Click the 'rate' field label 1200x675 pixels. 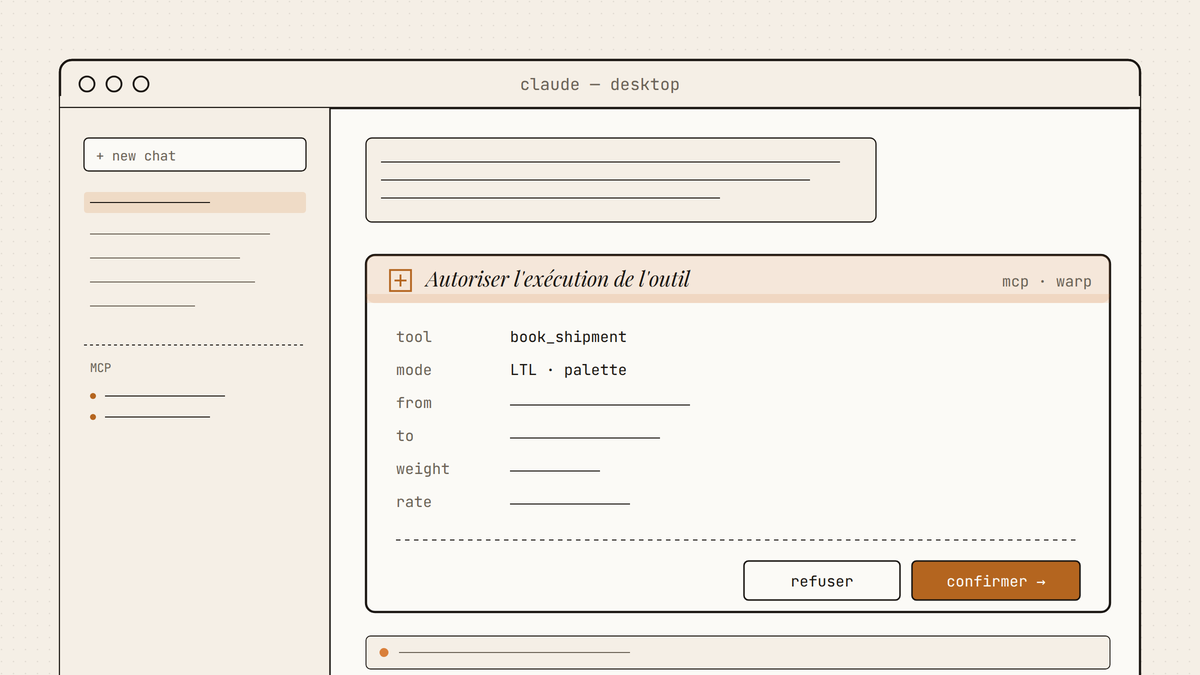coord(414,502)
